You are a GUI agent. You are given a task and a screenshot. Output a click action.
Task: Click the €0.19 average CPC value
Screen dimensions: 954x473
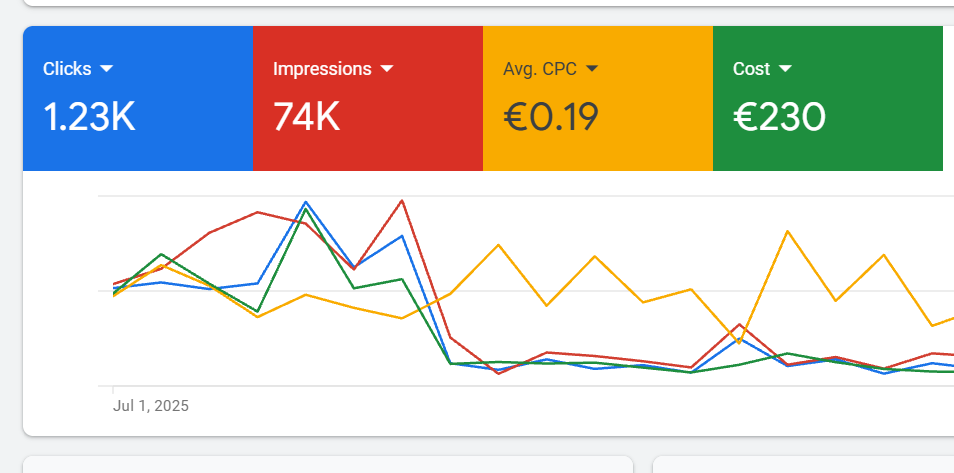tap(551, 117)
